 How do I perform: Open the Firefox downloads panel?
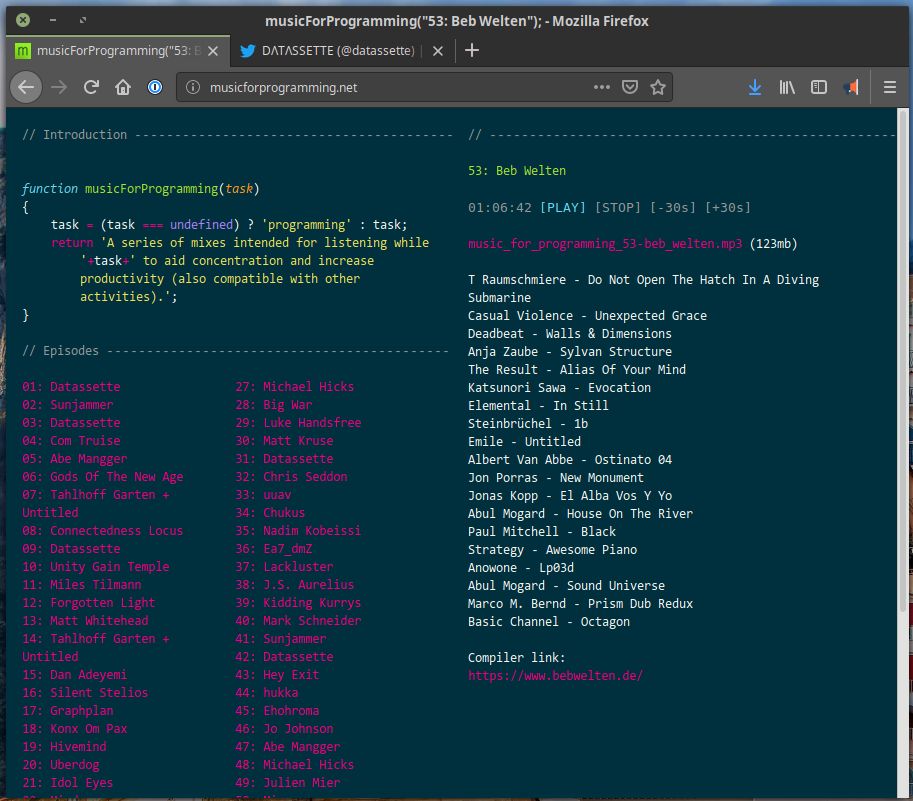click(755, 87)
